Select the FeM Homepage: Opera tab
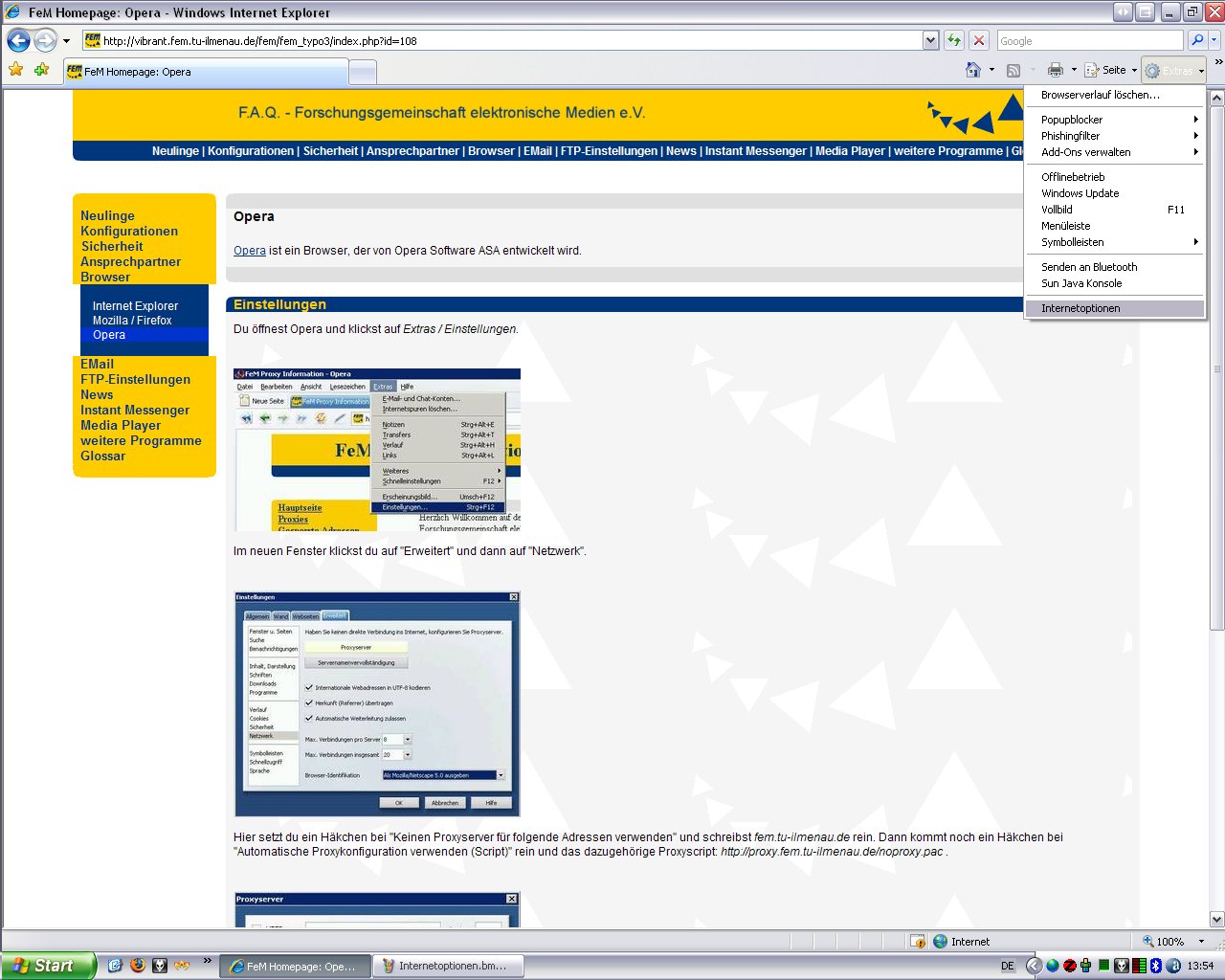This screenshot has height=980, width=1225. coord(205,72)
